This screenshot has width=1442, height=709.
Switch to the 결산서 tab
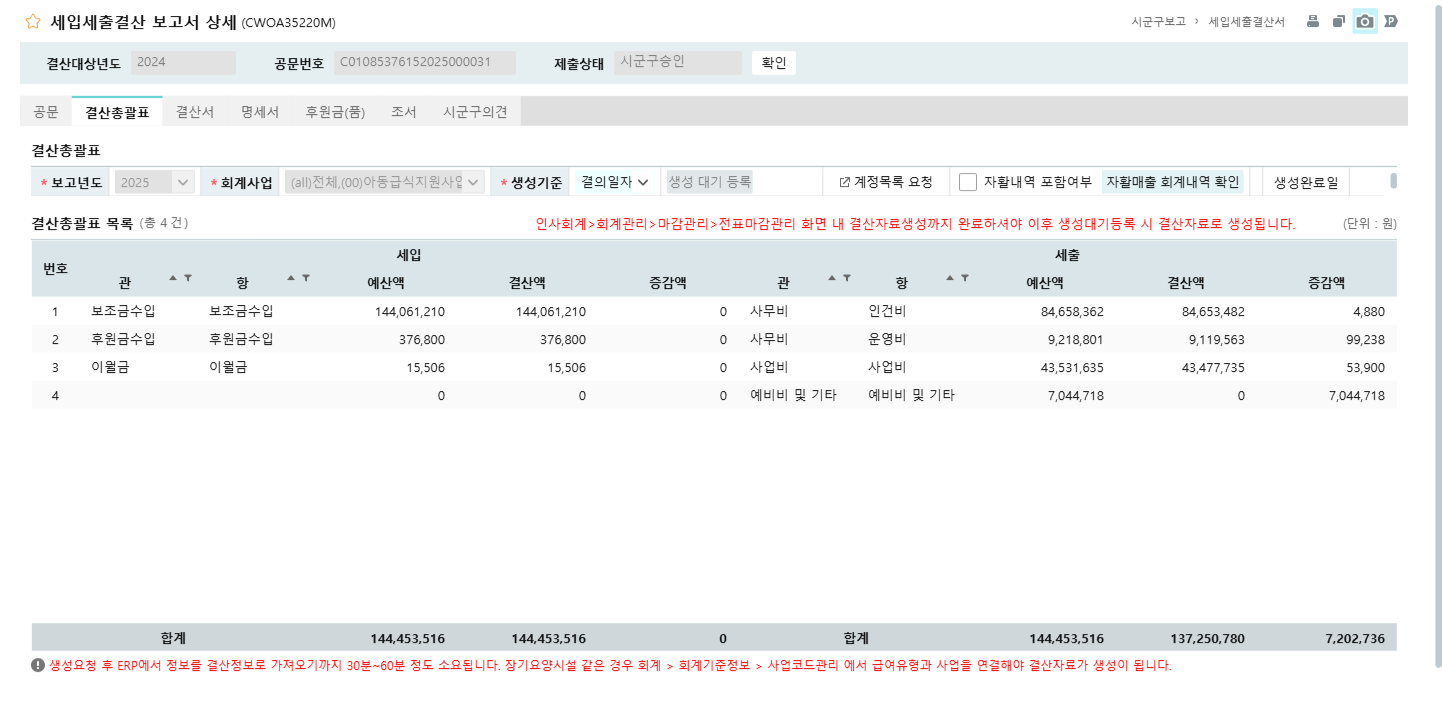click(x=195, y=112)
